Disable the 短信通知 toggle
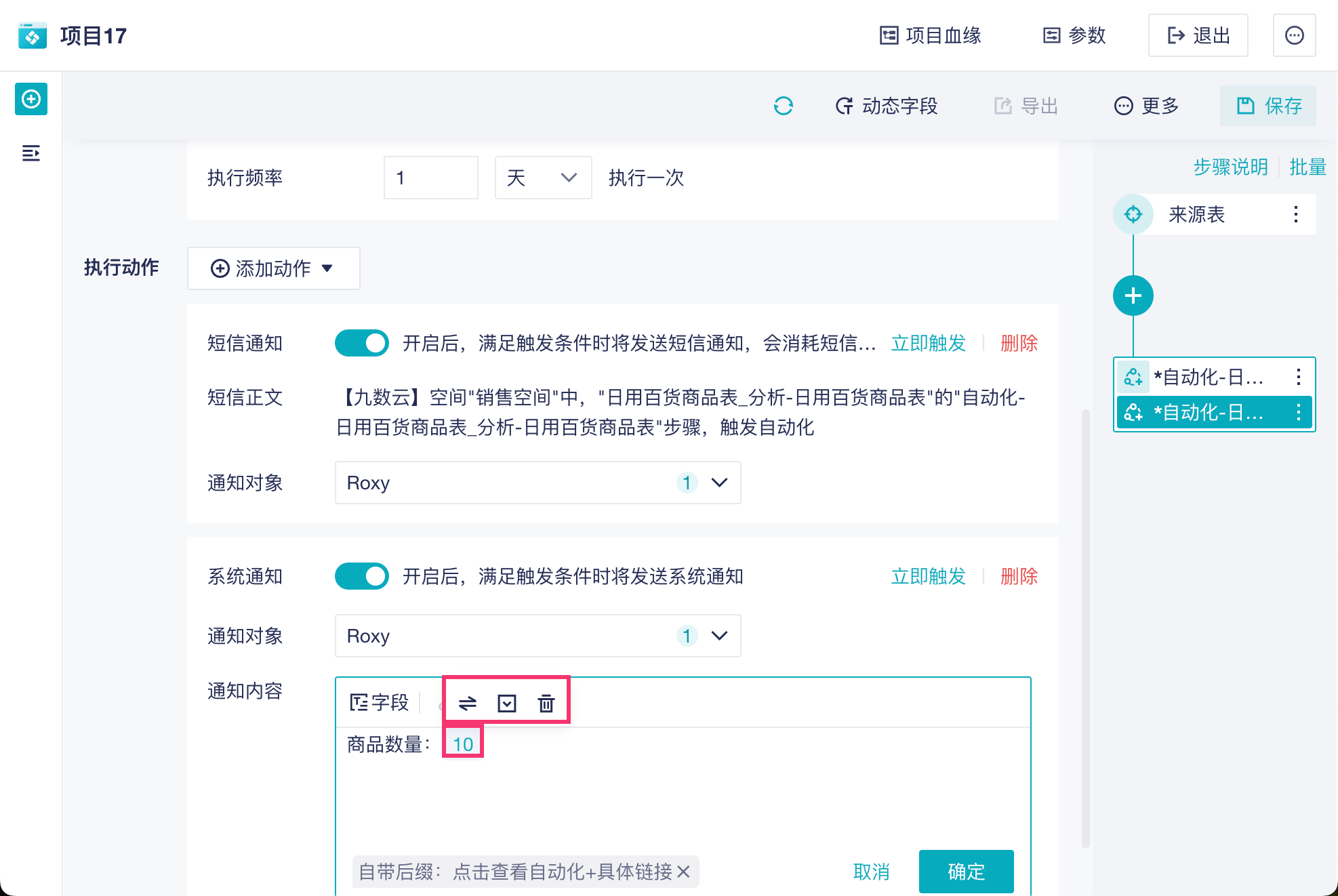The height and width of the screenshot is (896, 1338). point(362,343)
